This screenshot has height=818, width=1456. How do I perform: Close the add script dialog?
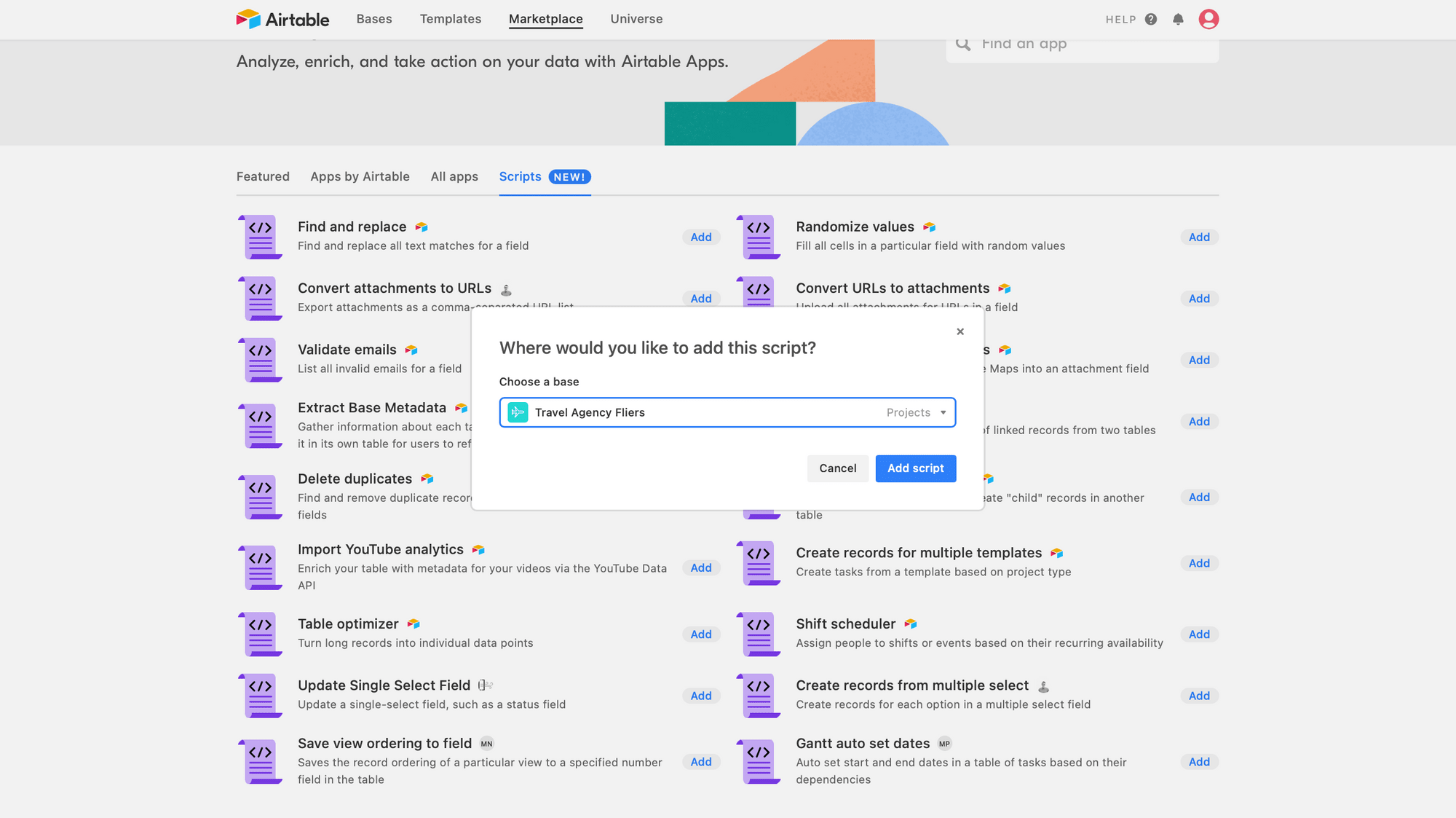click(x=960, y=331)
